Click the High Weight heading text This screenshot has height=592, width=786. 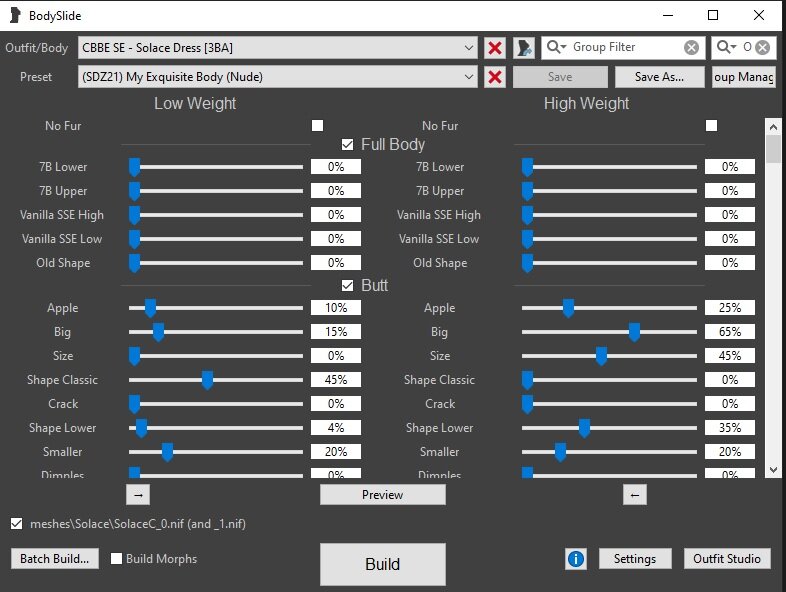click(x=586, y=103)
